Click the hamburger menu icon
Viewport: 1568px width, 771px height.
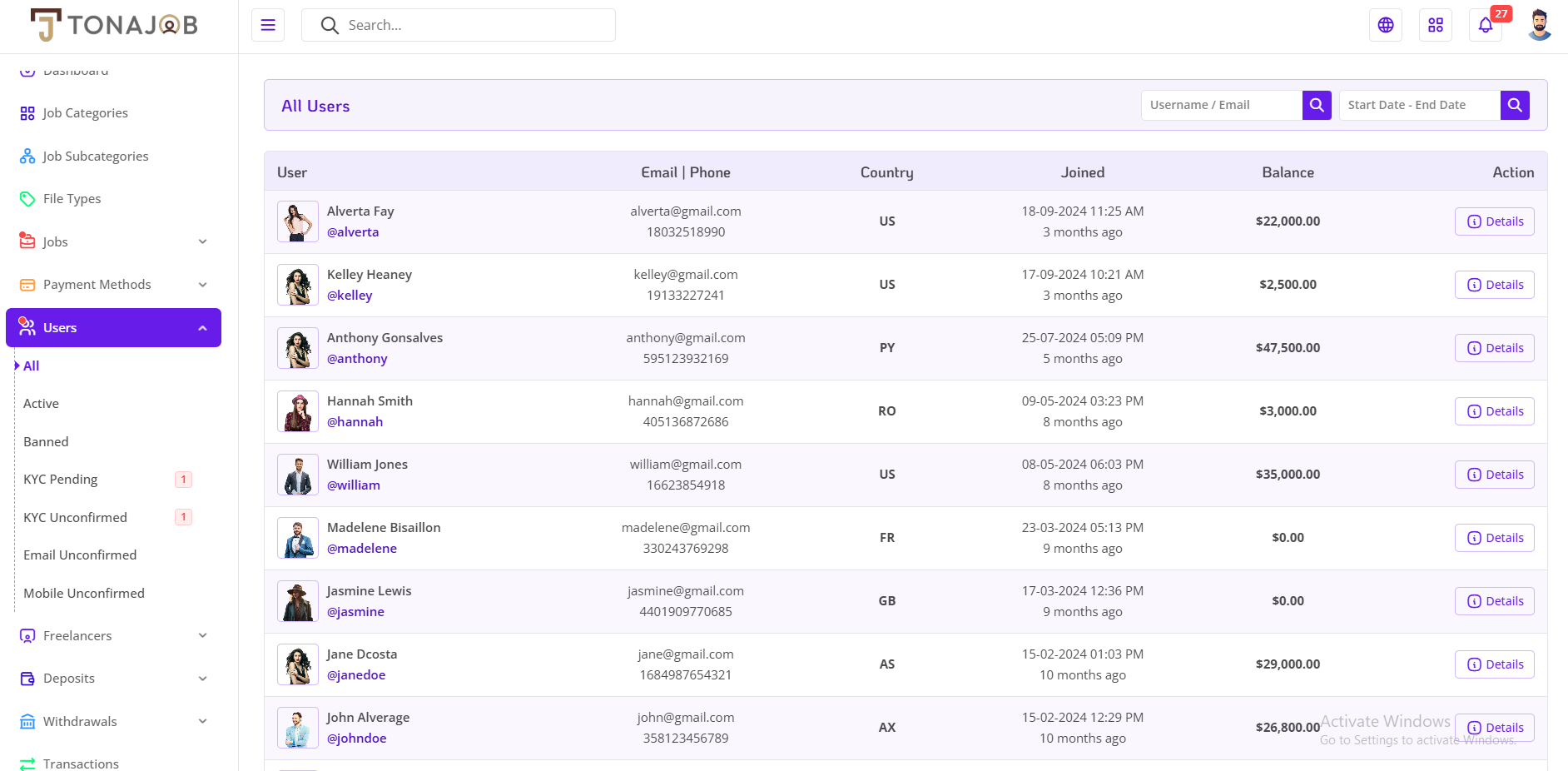[x=268, y=25]
